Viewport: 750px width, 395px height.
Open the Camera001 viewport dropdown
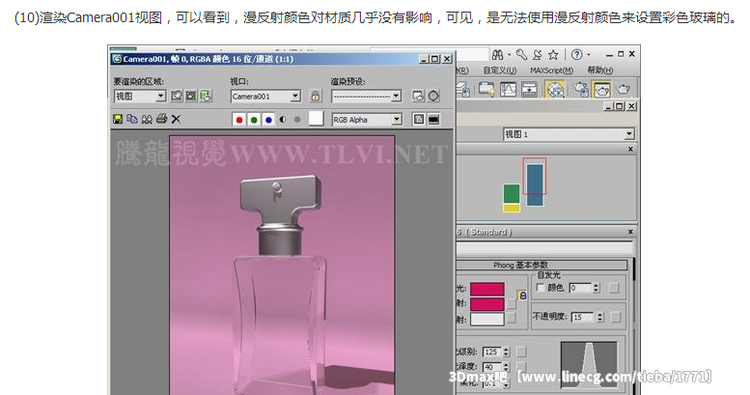[x=265, y=97]
